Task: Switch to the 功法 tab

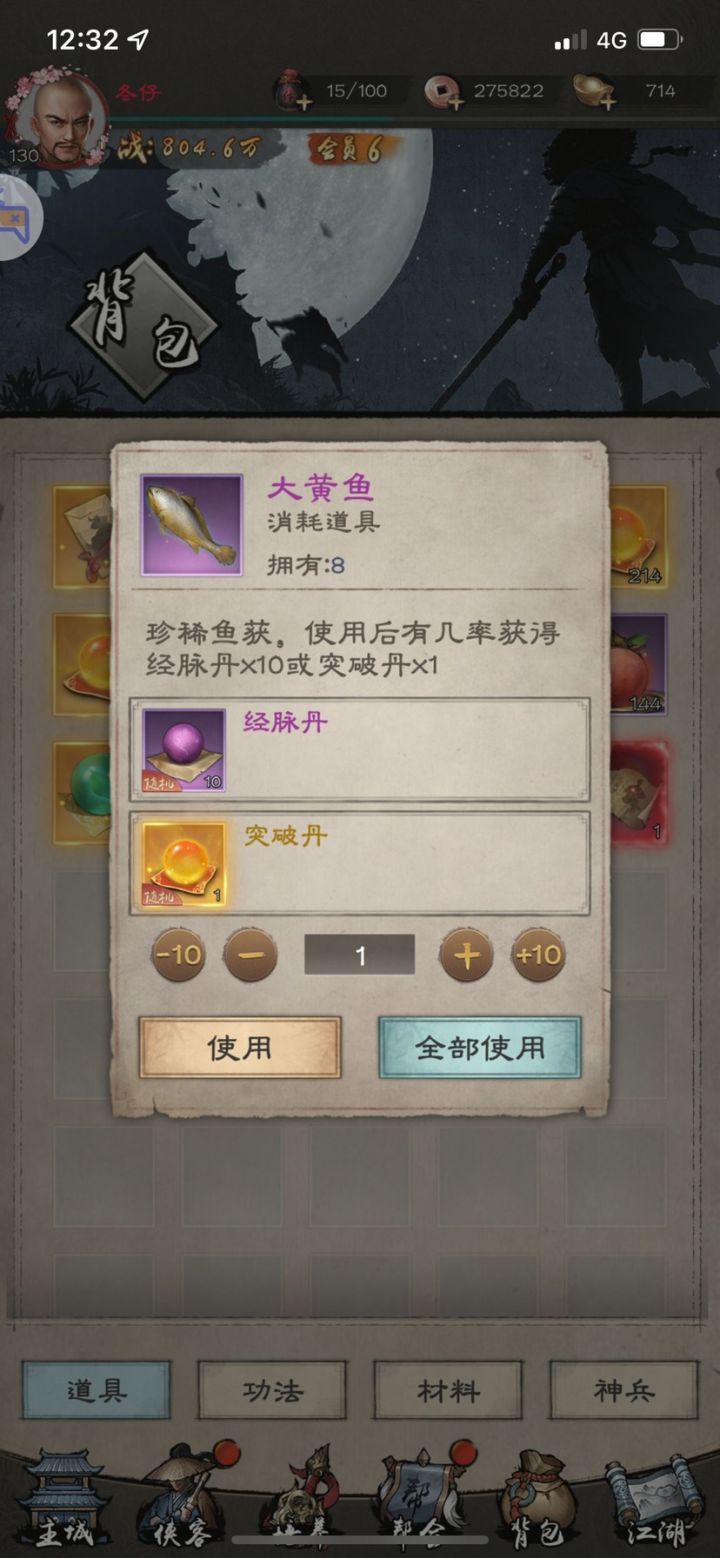Action: pos(272,1390)
